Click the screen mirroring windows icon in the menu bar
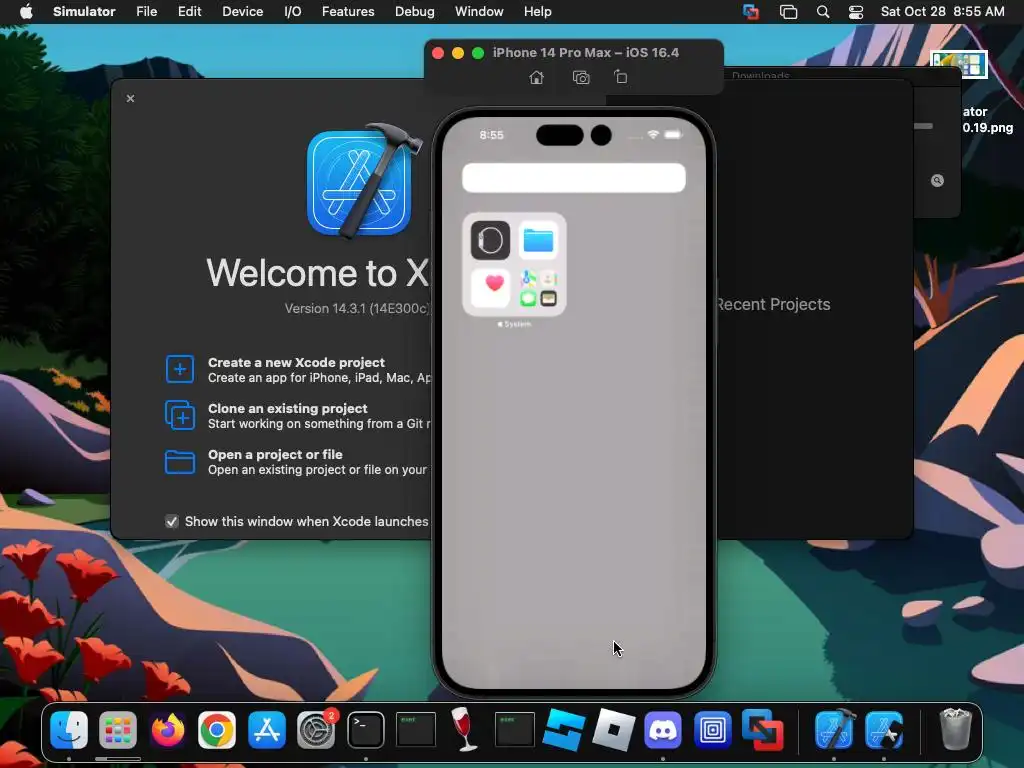 pyautogui.click(x=788, y=12)
